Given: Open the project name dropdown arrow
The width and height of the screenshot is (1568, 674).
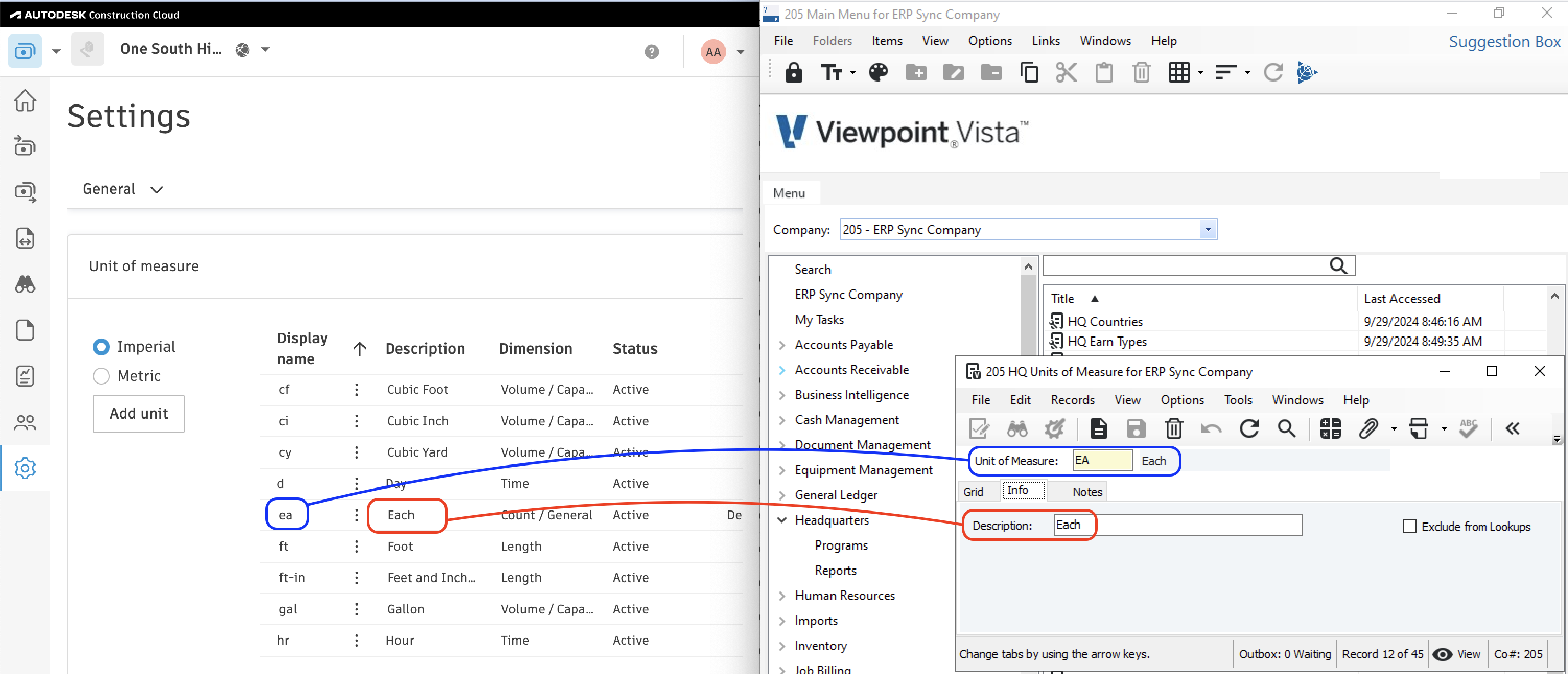Looking at the screenshot, I should pos(265,49).
